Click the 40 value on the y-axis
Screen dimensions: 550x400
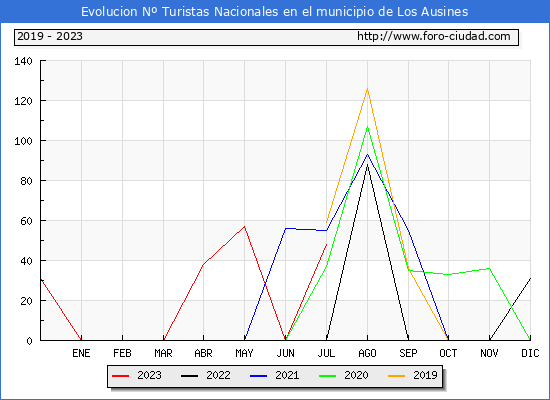(26, 261)
